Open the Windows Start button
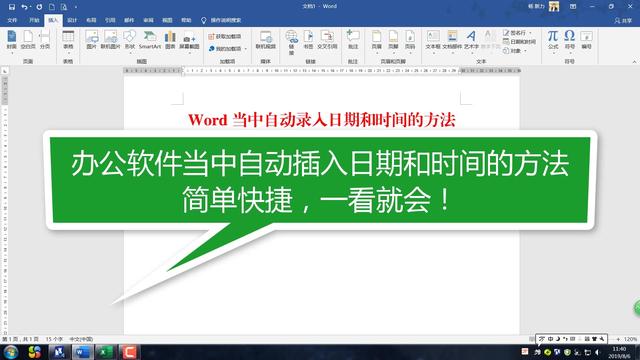Viewport: 640px width, 360px height. pos(11,352)
